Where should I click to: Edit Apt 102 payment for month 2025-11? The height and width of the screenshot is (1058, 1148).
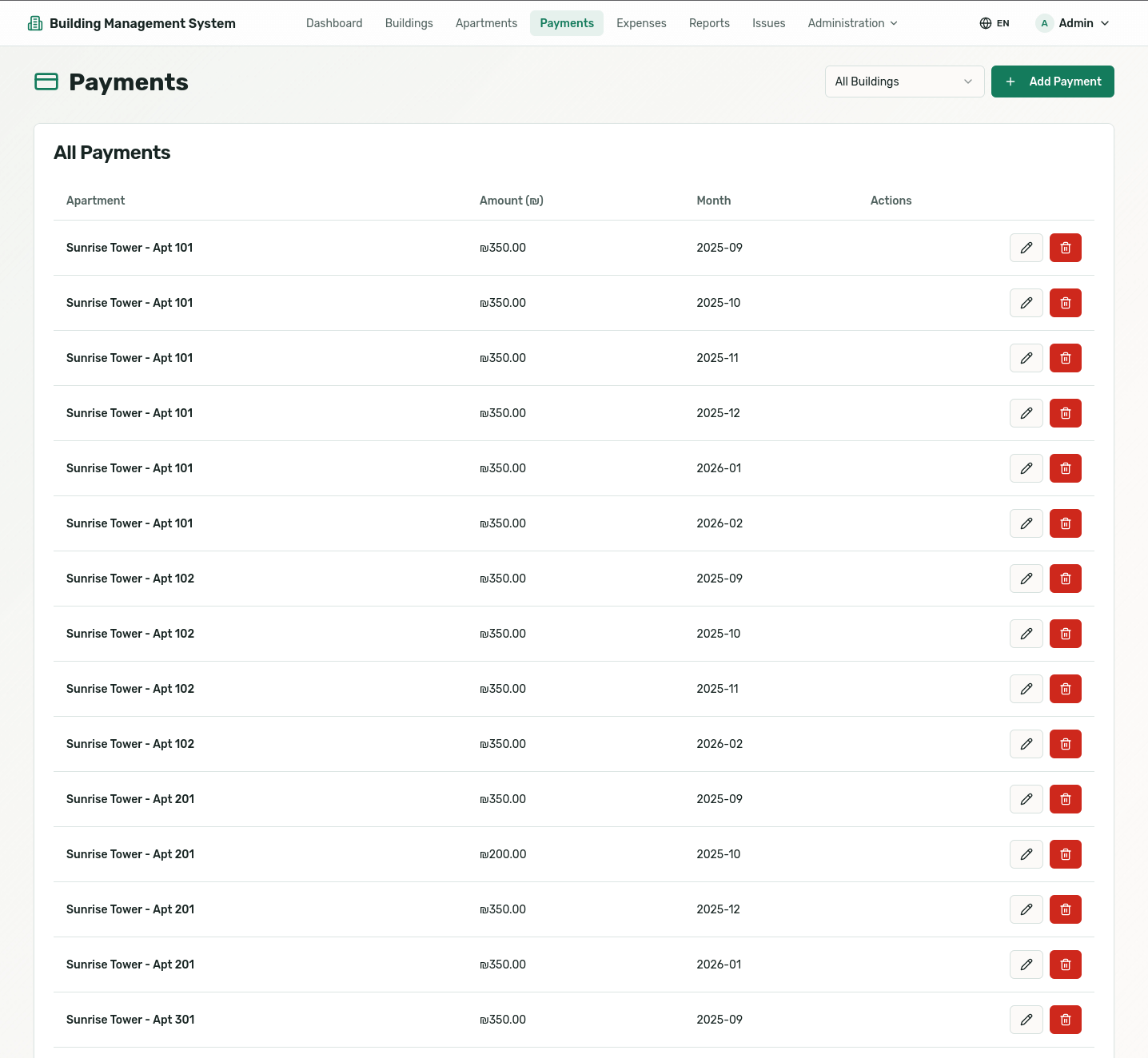1026,689
